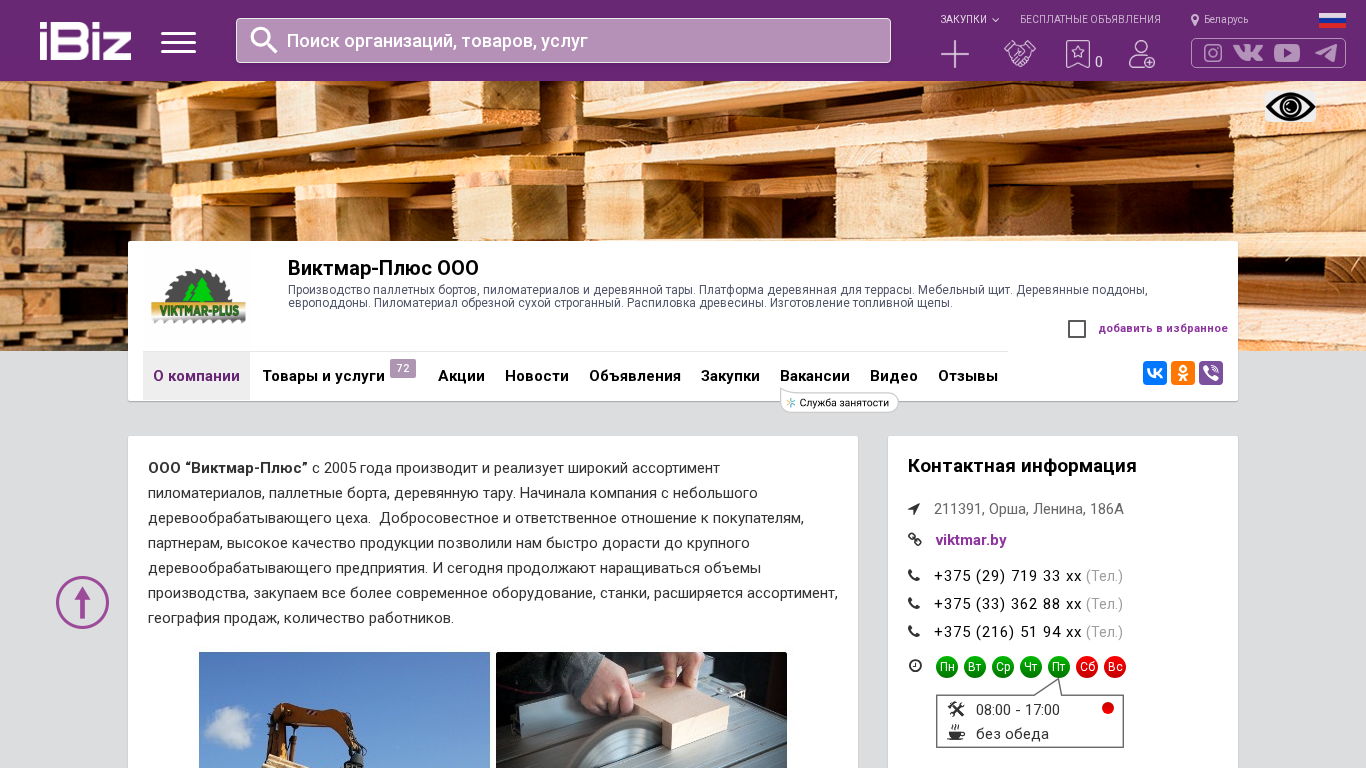1366x768 pixels.
Task: Click phone icon beside +375 (33) number
Action: click(x=914, y=604)
